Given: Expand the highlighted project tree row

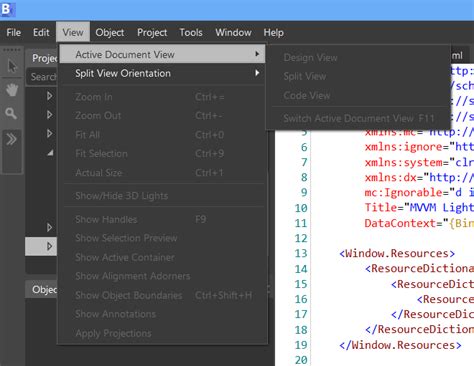Looking at the screenshot, I should (x=49, y=246).
